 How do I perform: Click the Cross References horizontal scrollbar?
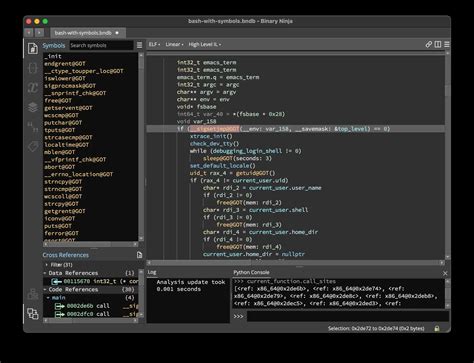pyautogui.click(x=90, y=320)
